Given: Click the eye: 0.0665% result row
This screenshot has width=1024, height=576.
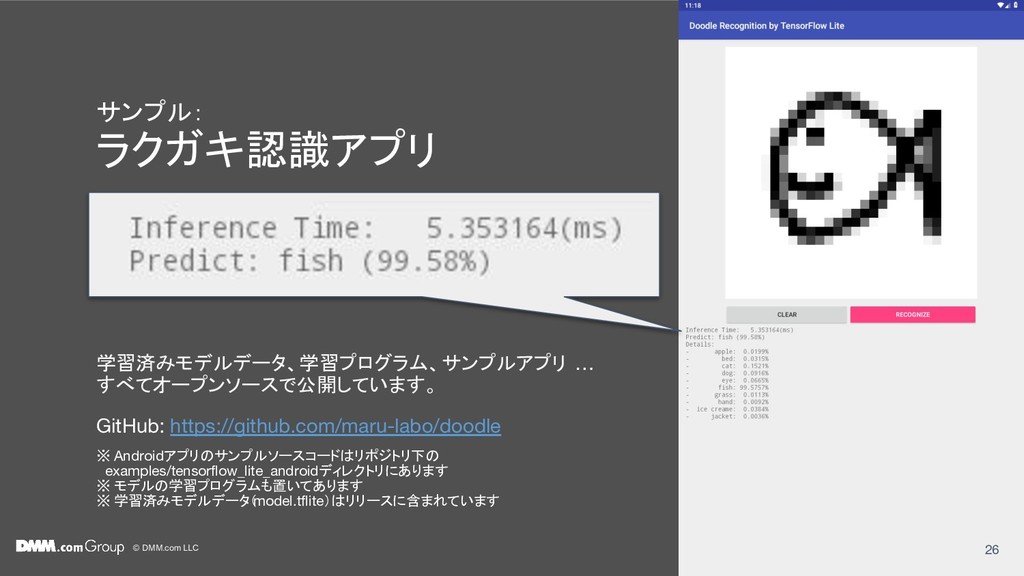Looking at the screenshot, I should pyautogui.click(x=727, y=380).
